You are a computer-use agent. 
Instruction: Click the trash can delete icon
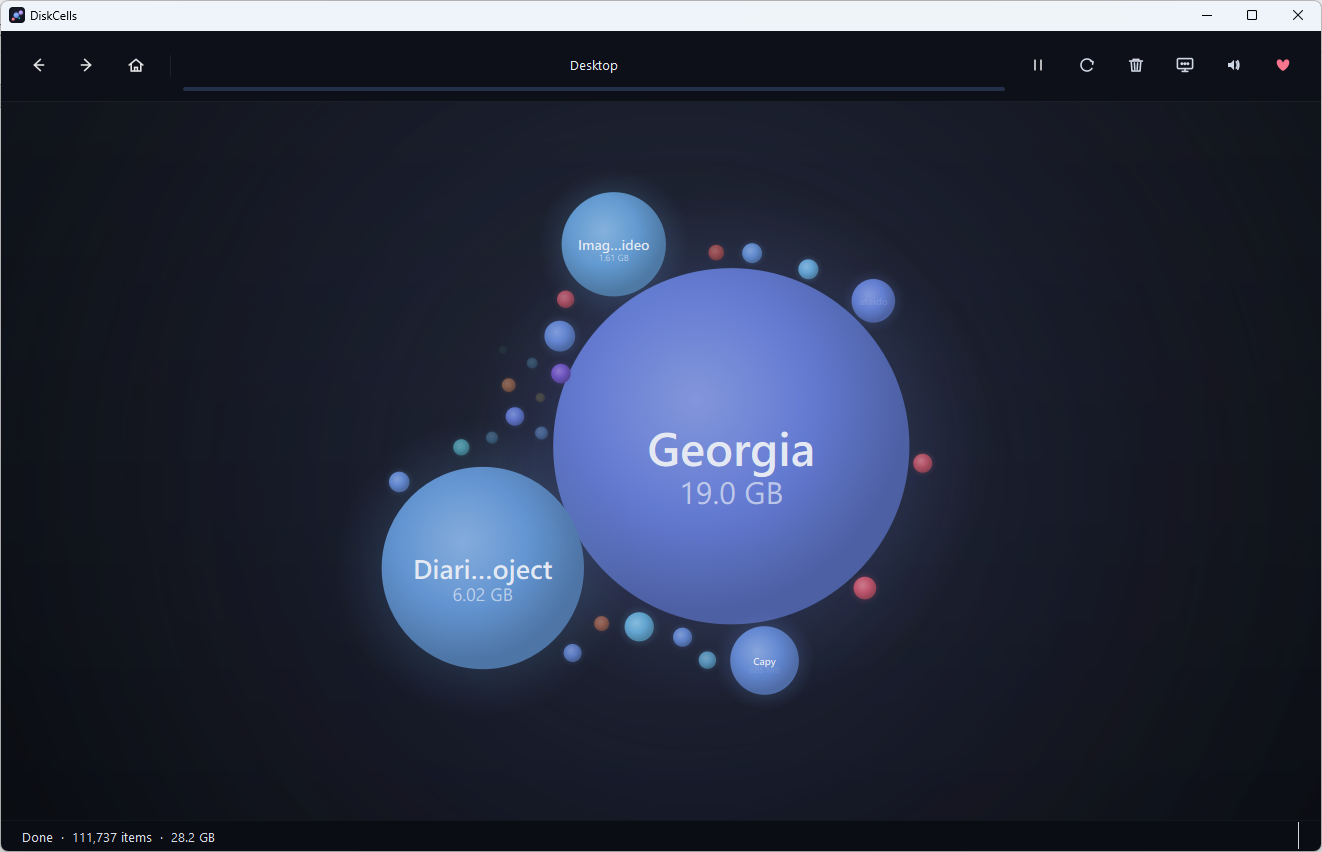[1136, 65]
